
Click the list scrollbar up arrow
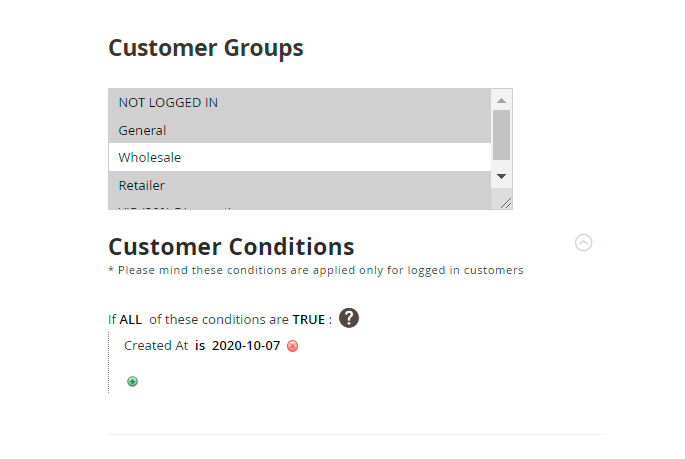[502, 100]
